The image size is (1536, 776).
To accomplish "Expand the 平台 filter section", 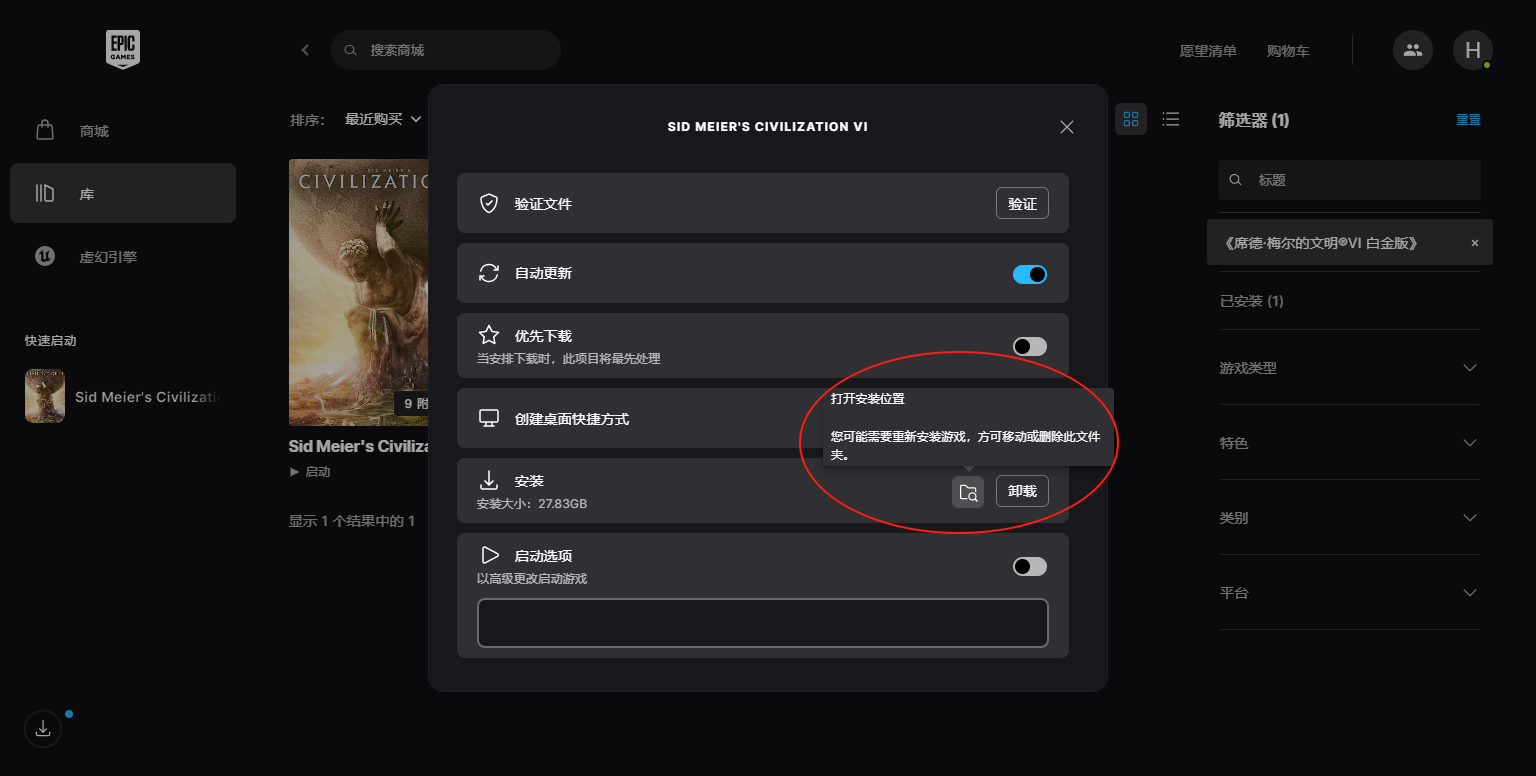I will (1348, 592).
